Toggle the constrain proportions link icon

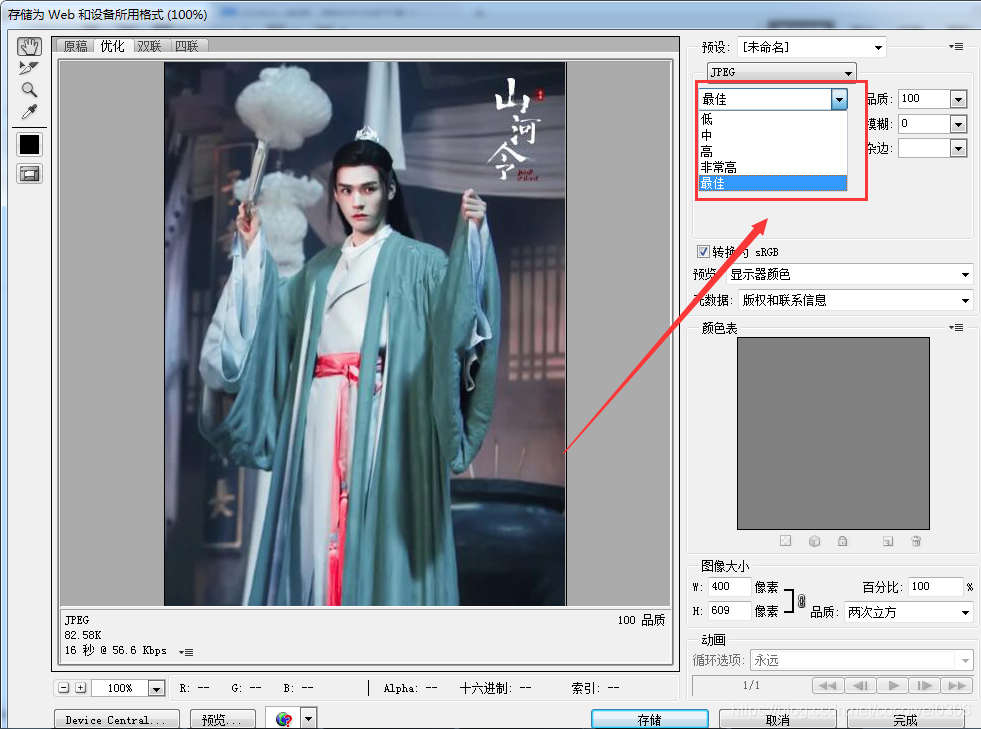[x=801, y=601]
